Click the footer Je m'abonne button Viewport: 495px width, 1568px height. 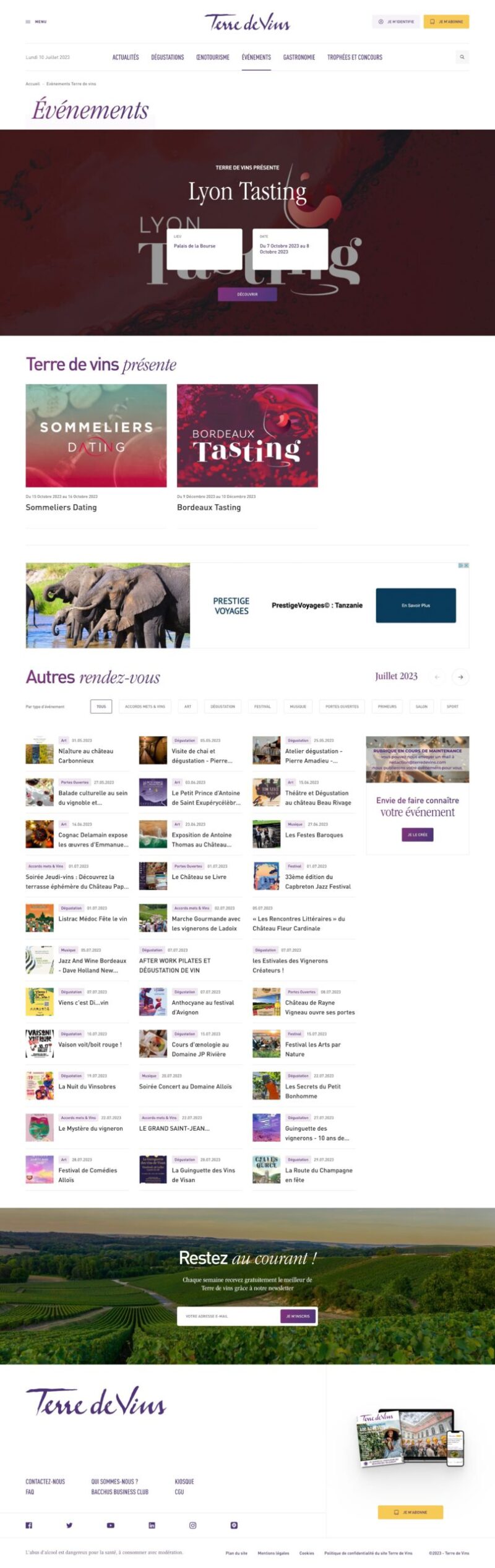tap(411, 1512)
